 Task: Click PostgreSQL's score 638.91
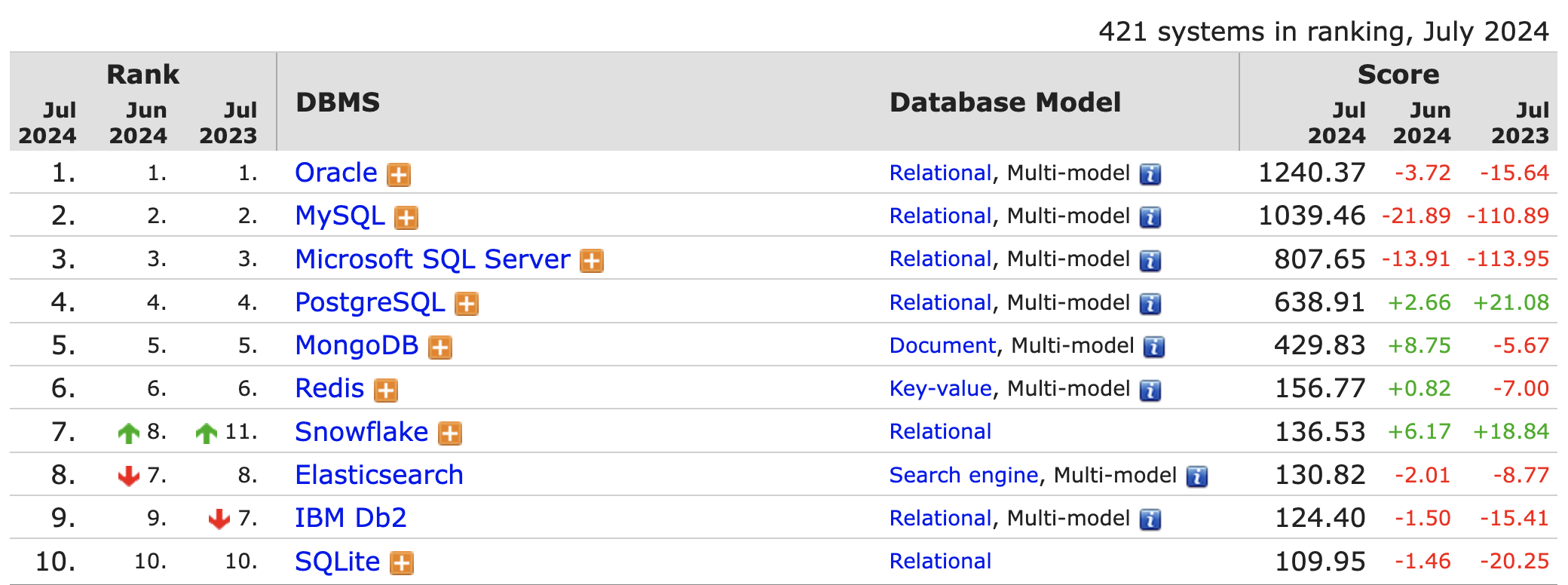[1319, 302]
